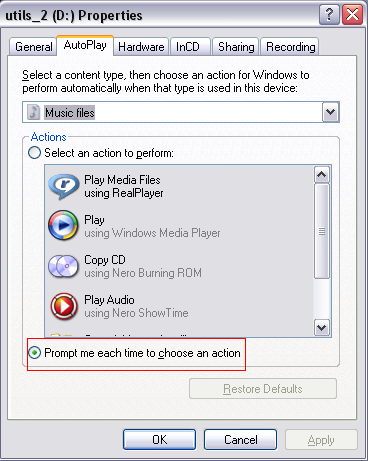Click the Nero Burning ROM Copy CD icon
Screen dimensions: 368x461
tap(63, 266)
